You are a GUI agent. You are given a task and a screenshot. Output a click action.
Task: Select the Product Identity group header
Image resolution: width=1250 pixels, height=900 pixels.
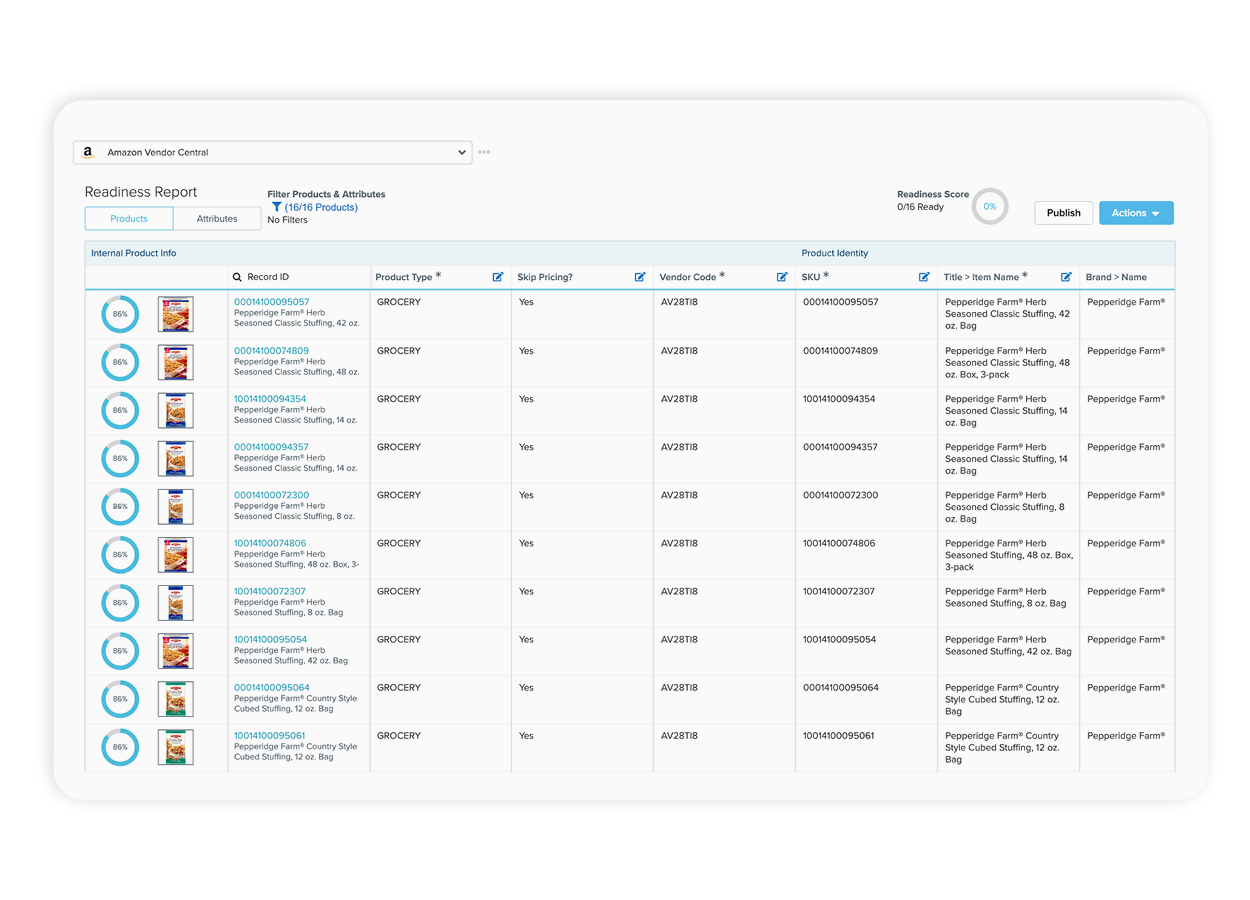[835, 253]
